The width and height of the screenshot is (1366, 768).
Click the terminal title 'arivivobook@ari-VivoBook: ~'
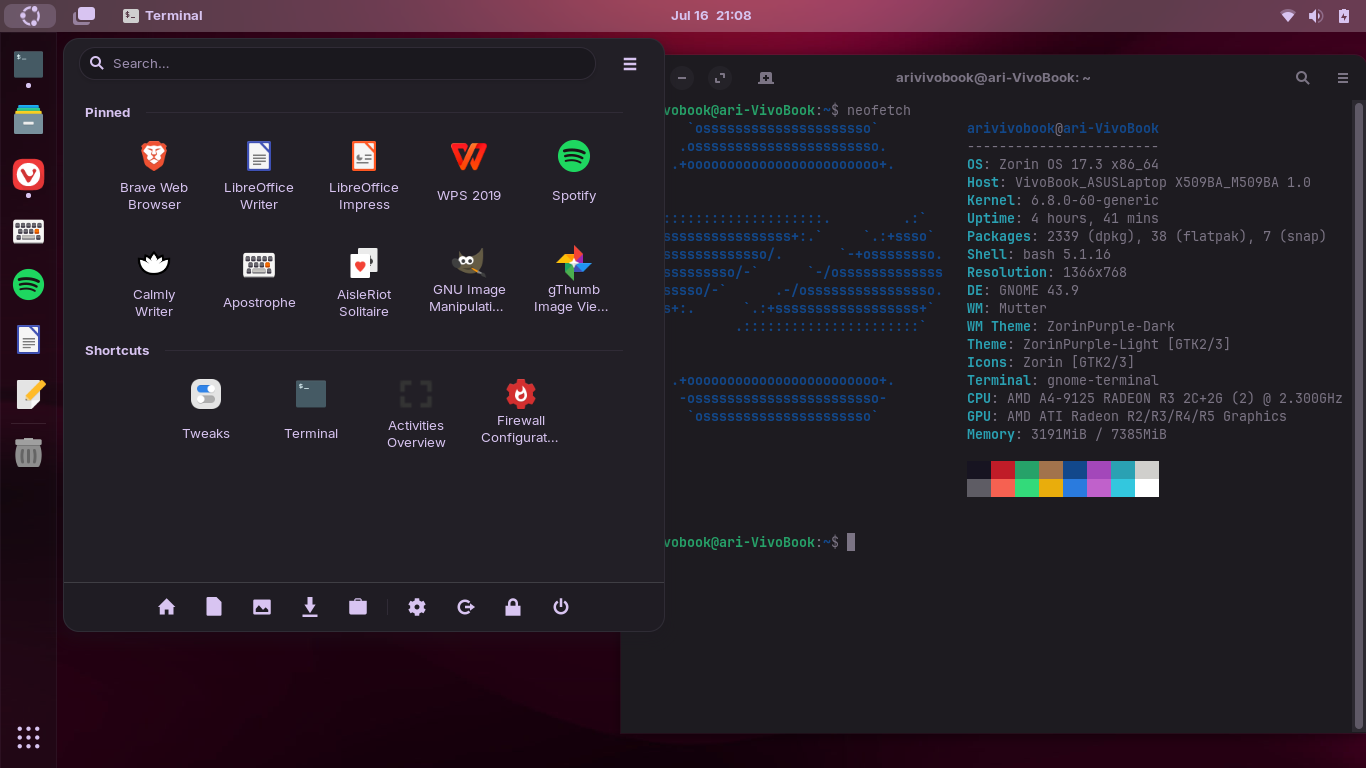(993, 77)
